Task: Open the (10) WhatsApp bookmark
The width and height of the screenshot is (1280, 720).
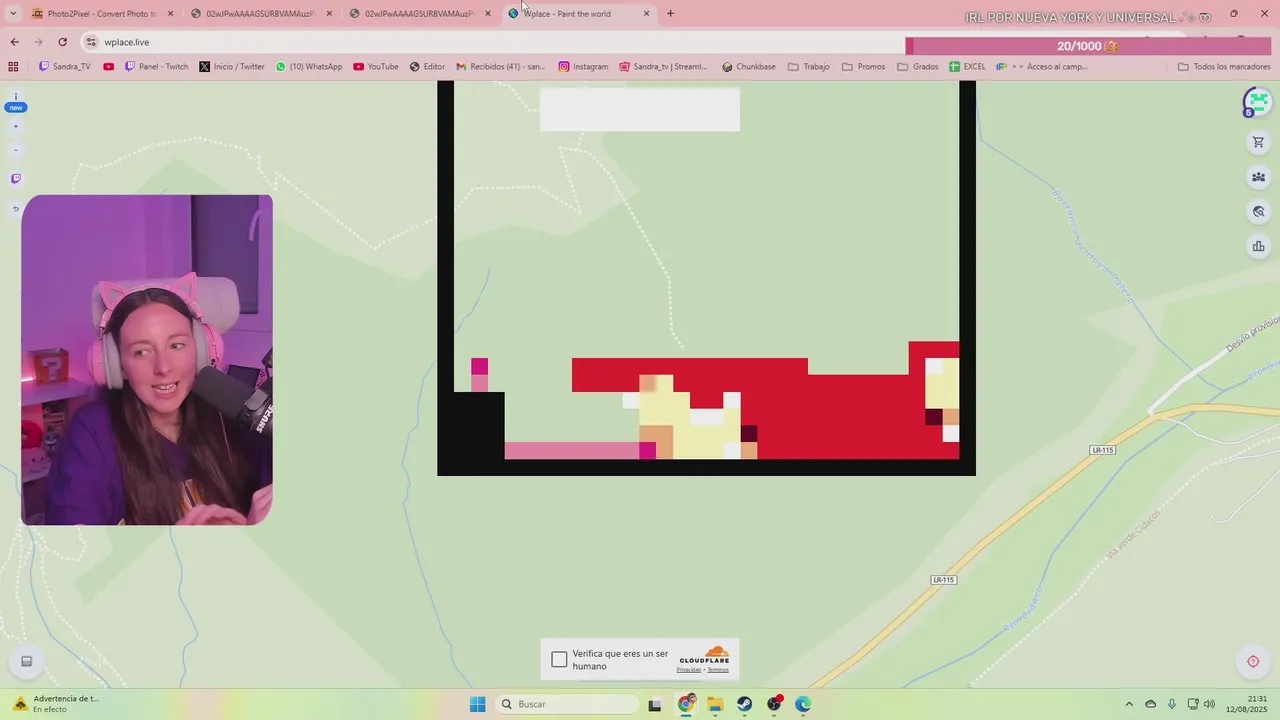Action: [309, 67]
